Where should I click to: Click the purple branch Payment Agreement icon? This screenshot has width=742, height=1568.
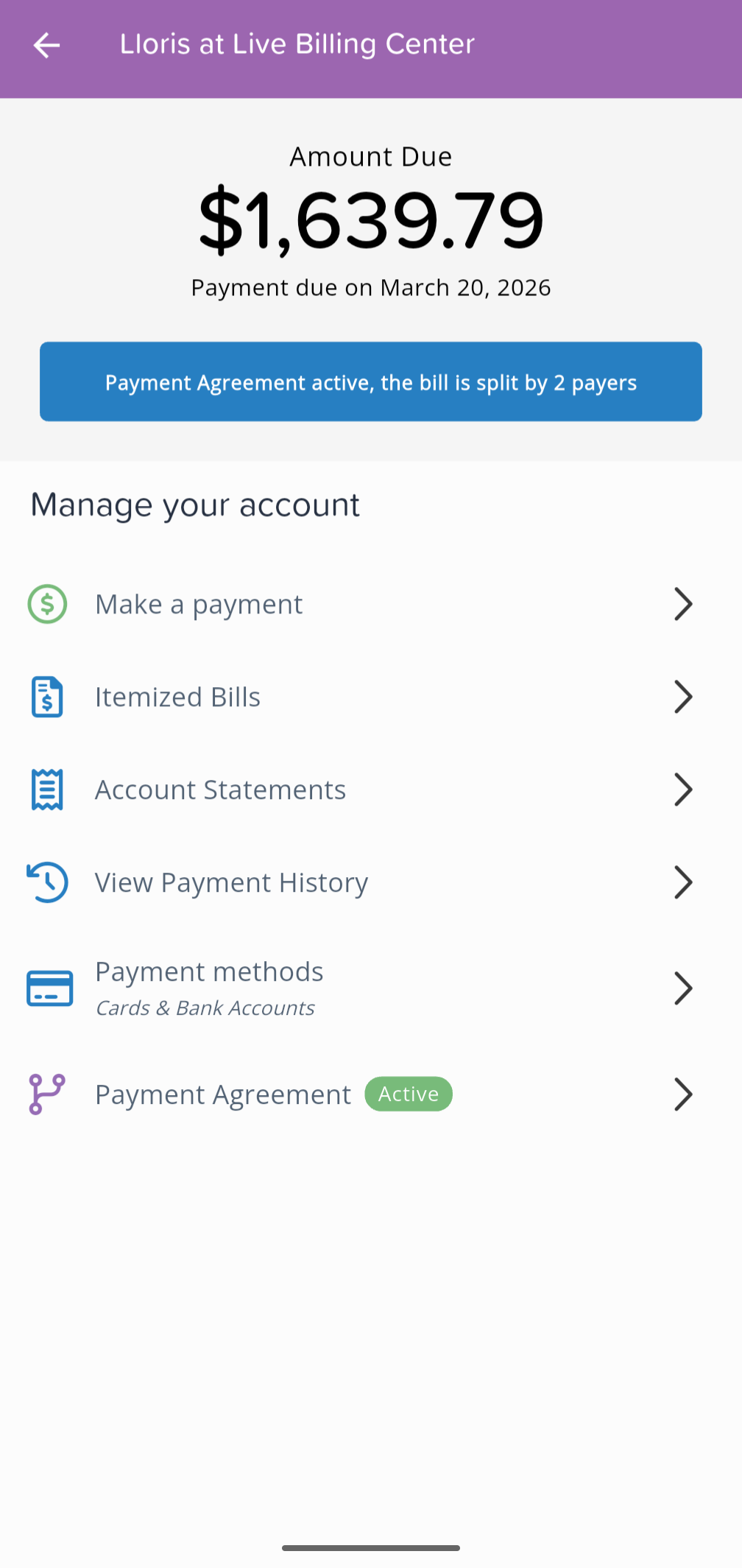(x=47, y=1094)
